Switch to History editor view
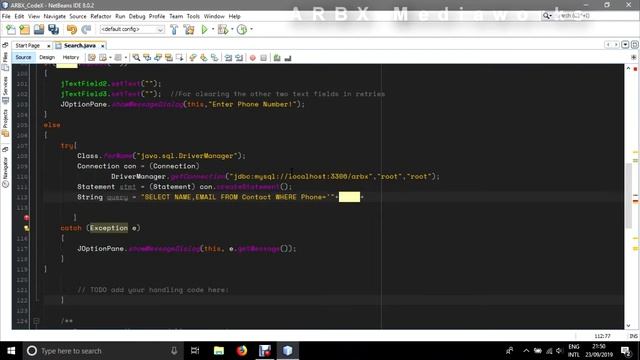 pyautogui.click(x=71, y=58)
